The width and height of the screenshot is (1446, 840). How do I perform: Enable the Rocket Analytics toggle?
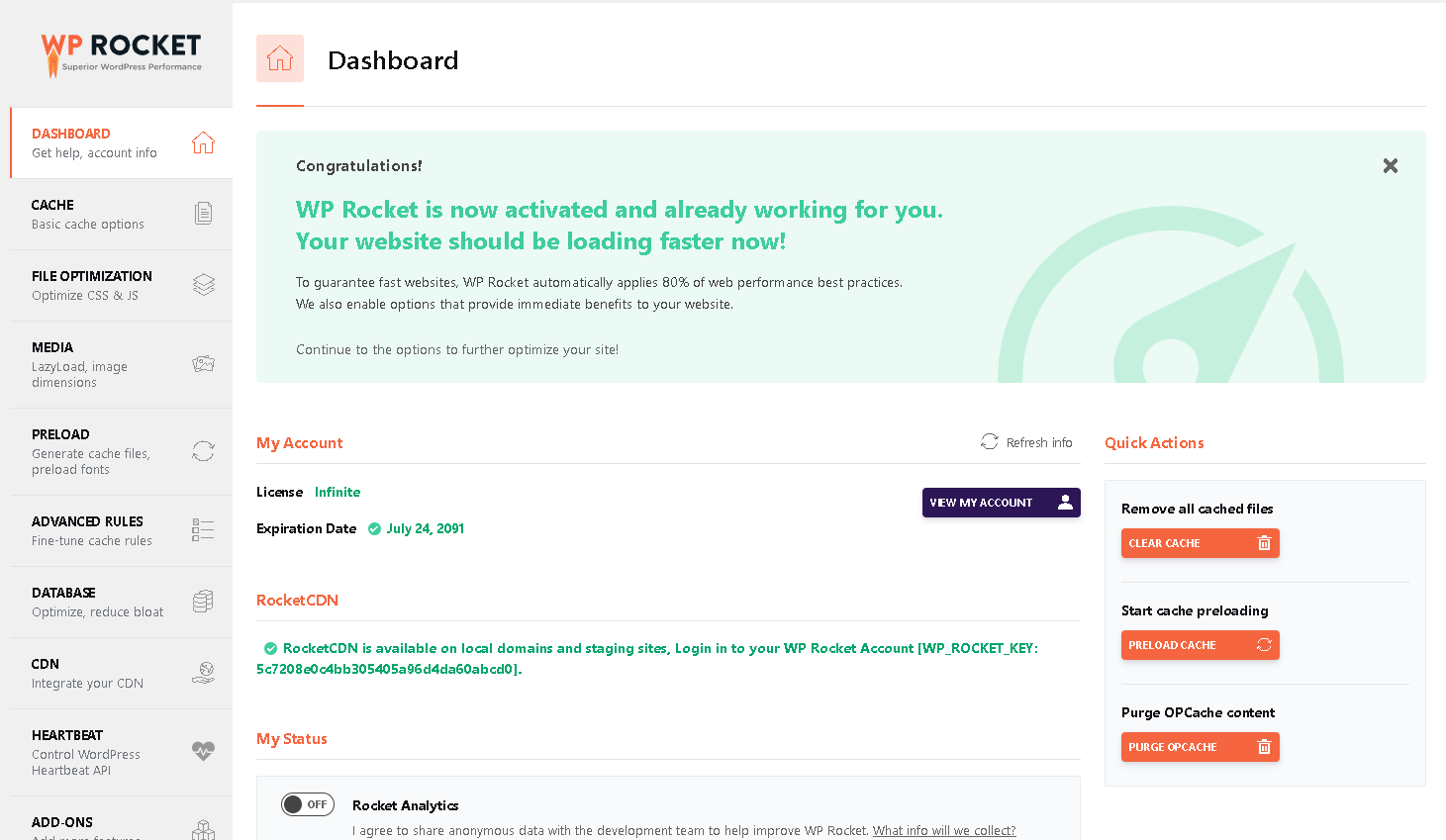pyautogui.click(x=308, y=804)
